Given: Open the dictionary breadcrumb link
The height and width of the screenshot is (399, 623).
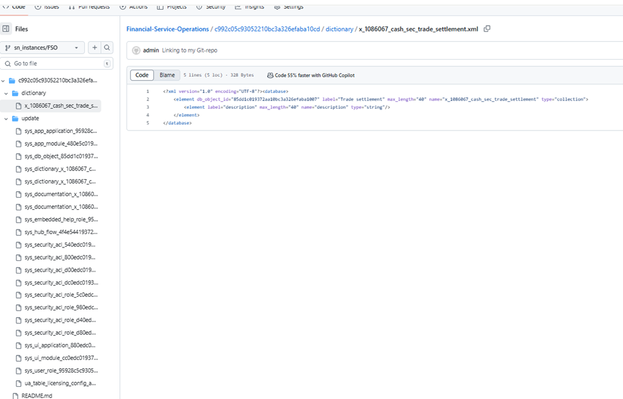Looking at the screenshot, I should pos(339,29).
